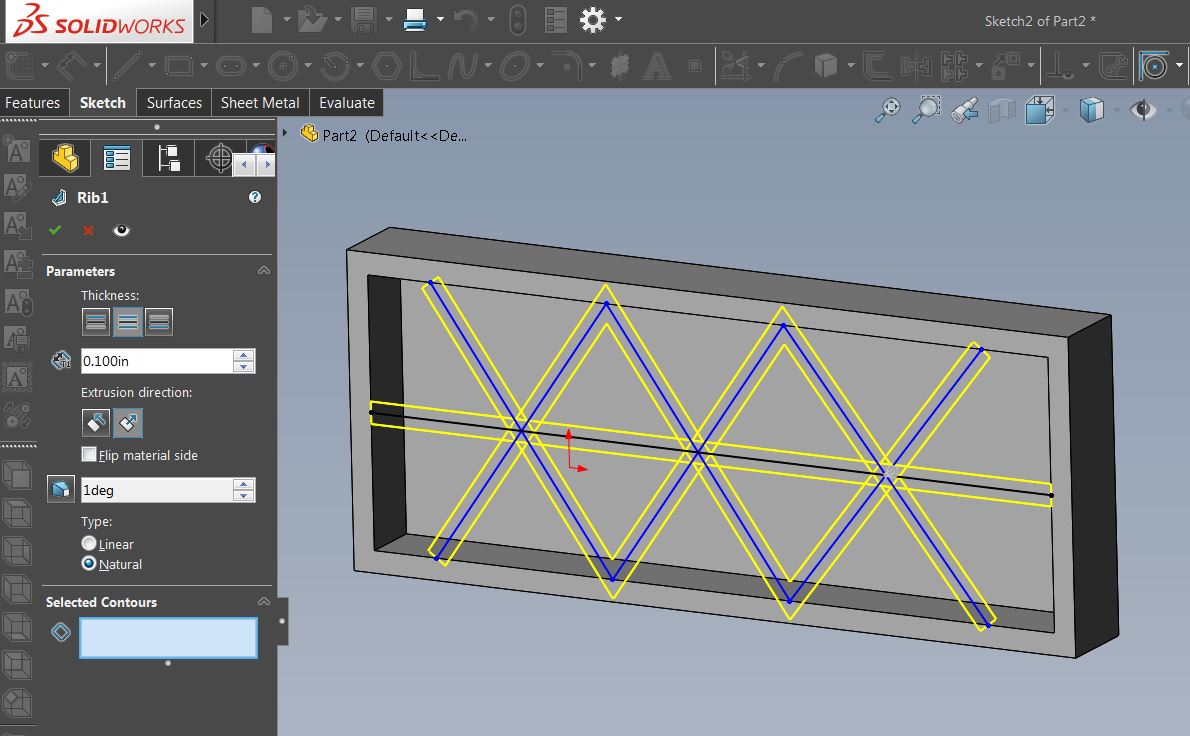
Task: Set thickness to First Side
Action: pos(96,322)
